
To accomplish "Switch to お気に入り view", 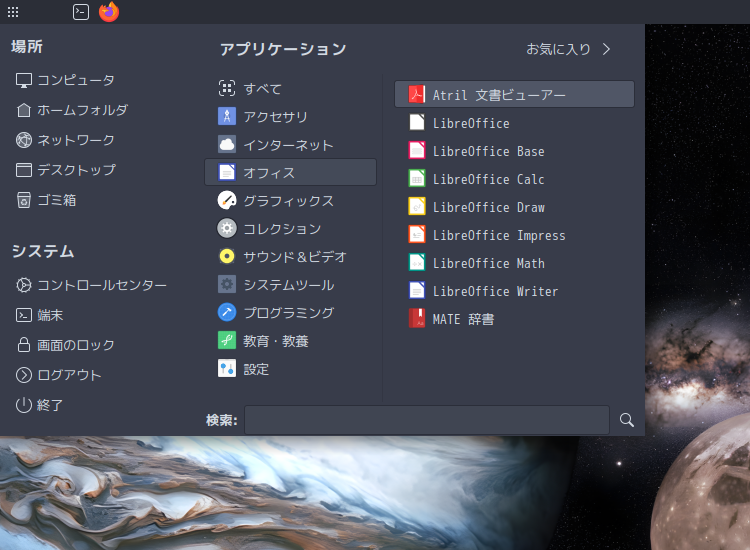I will [x=568, y=49].
